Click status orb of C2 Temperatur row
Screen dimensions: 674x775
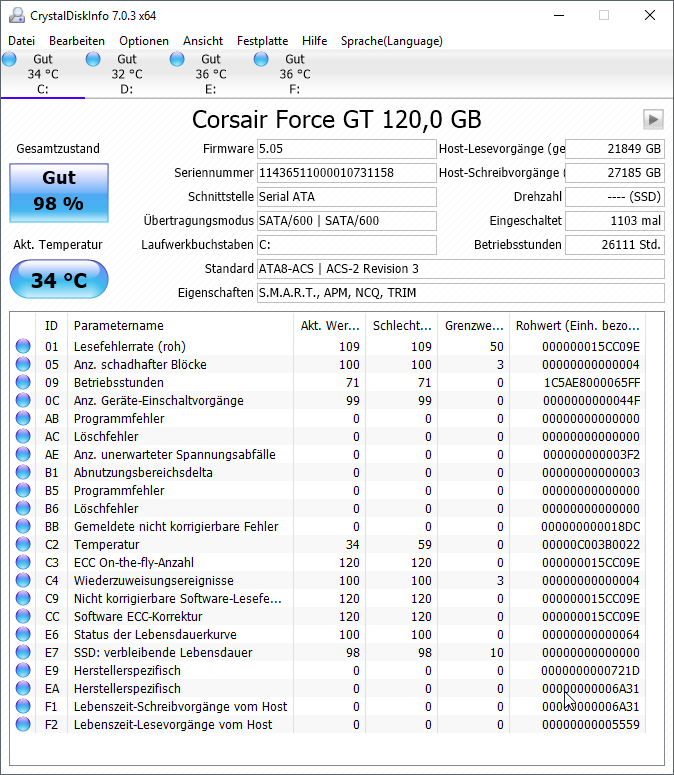pyautogui.click(x=23, y=544)
